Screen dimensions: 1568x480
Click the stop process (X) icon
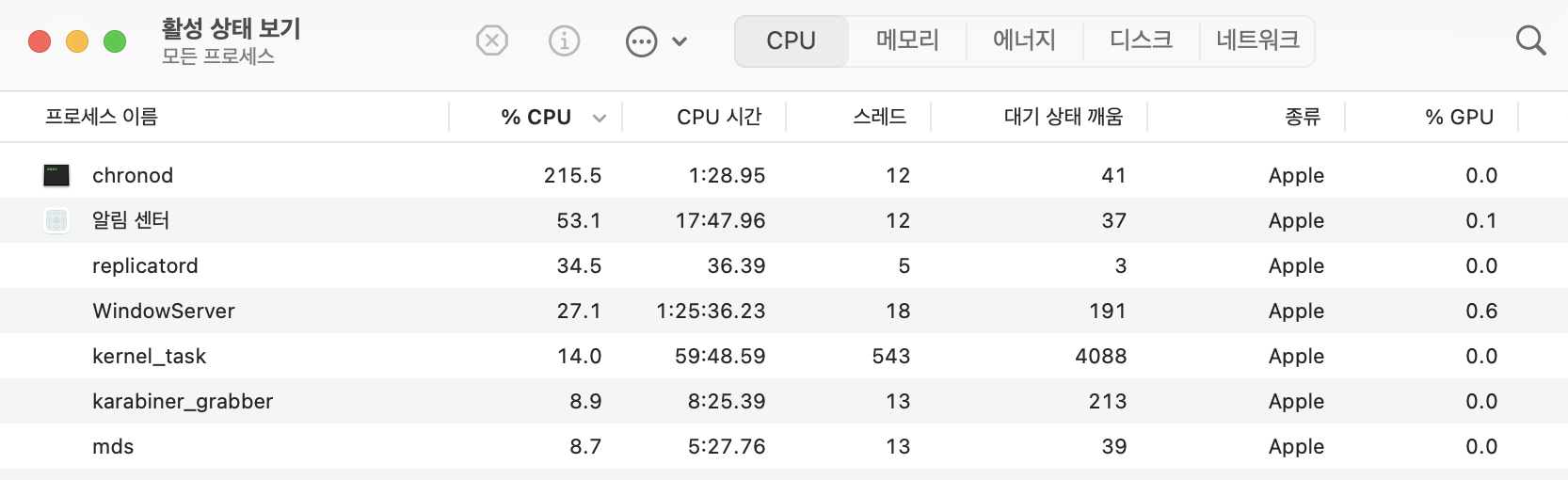tap(491, 41)
